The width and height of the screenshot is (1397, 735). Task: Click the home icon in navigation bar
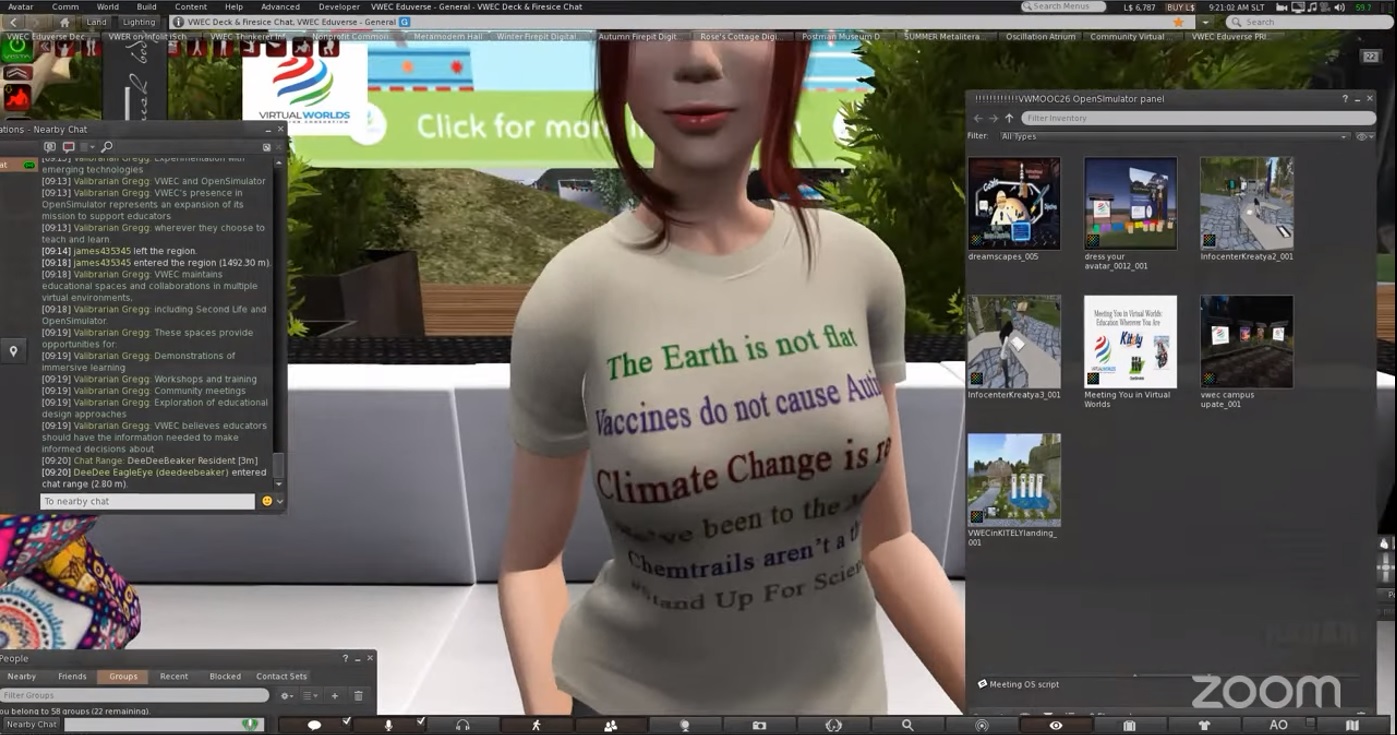coord(65,22)
